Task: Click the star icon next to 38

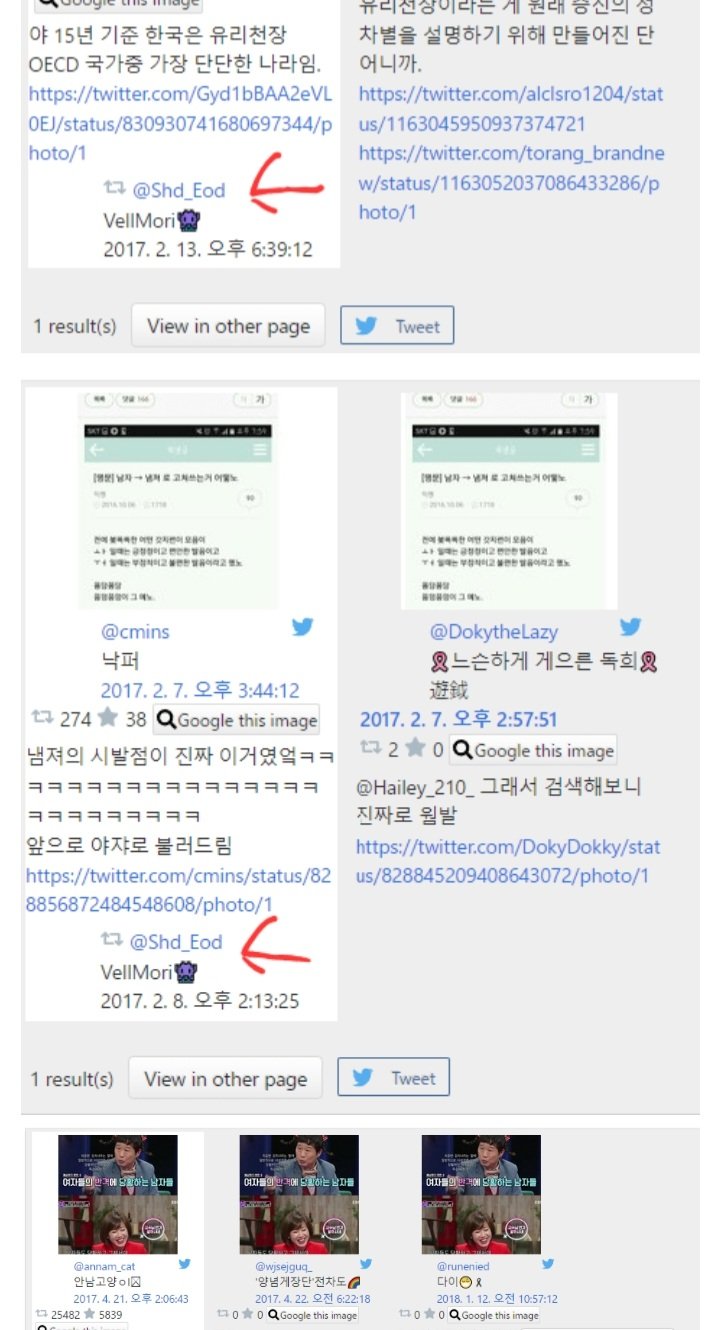Action: pos(109,718)
